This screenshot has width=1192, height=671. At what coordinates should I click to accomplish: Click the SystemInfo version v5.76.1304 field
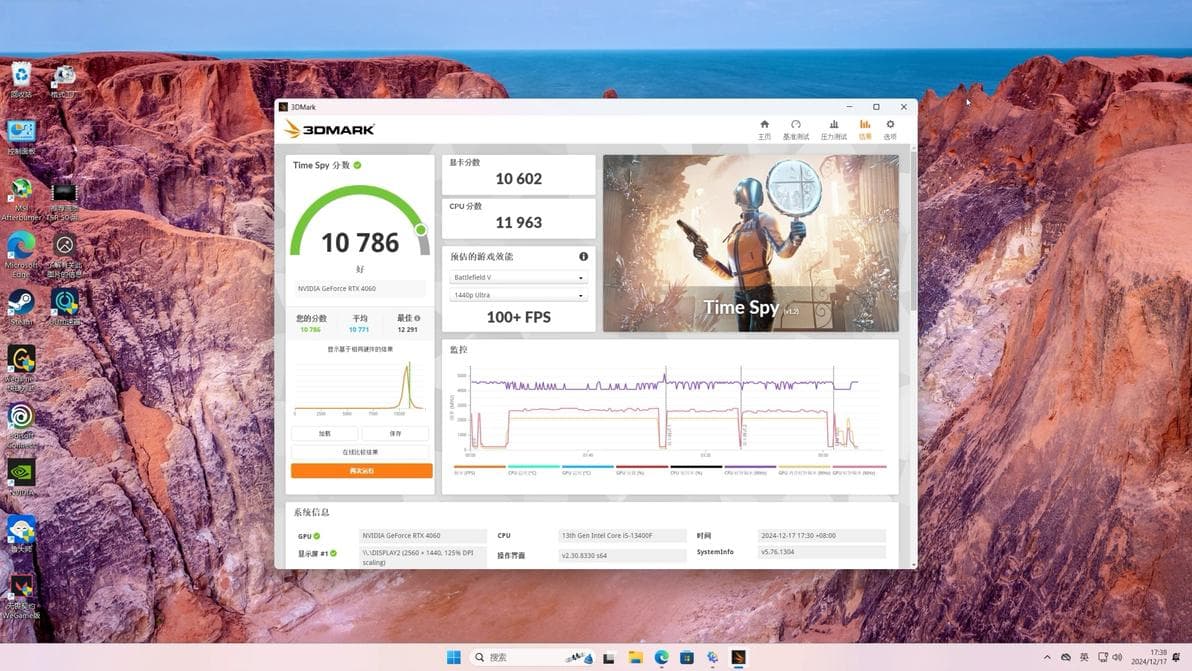(x=822, y=552)
